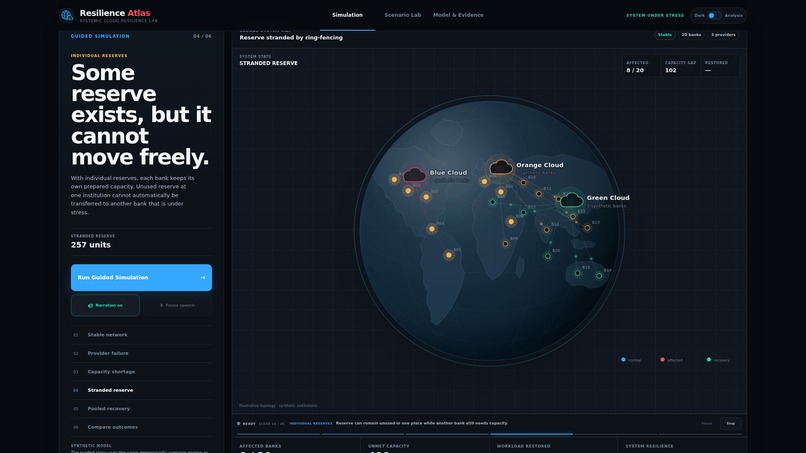Click the Restored stat cell

pyautogui.click(x=720, y=66)
